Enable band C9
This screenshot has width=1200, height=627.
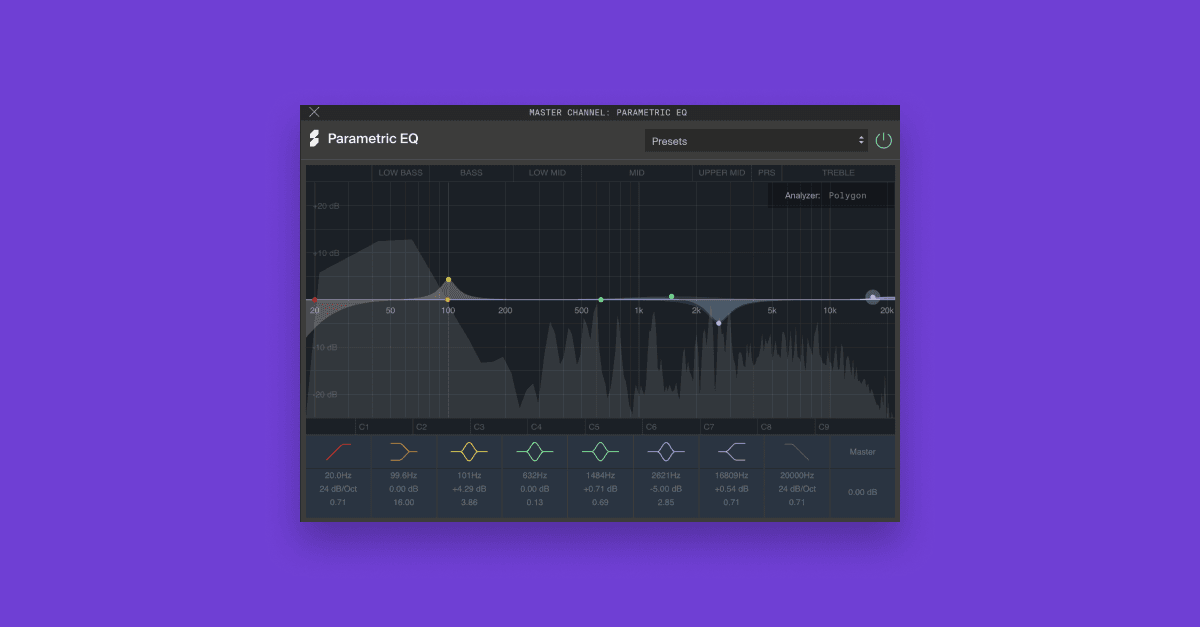point(826,425)
